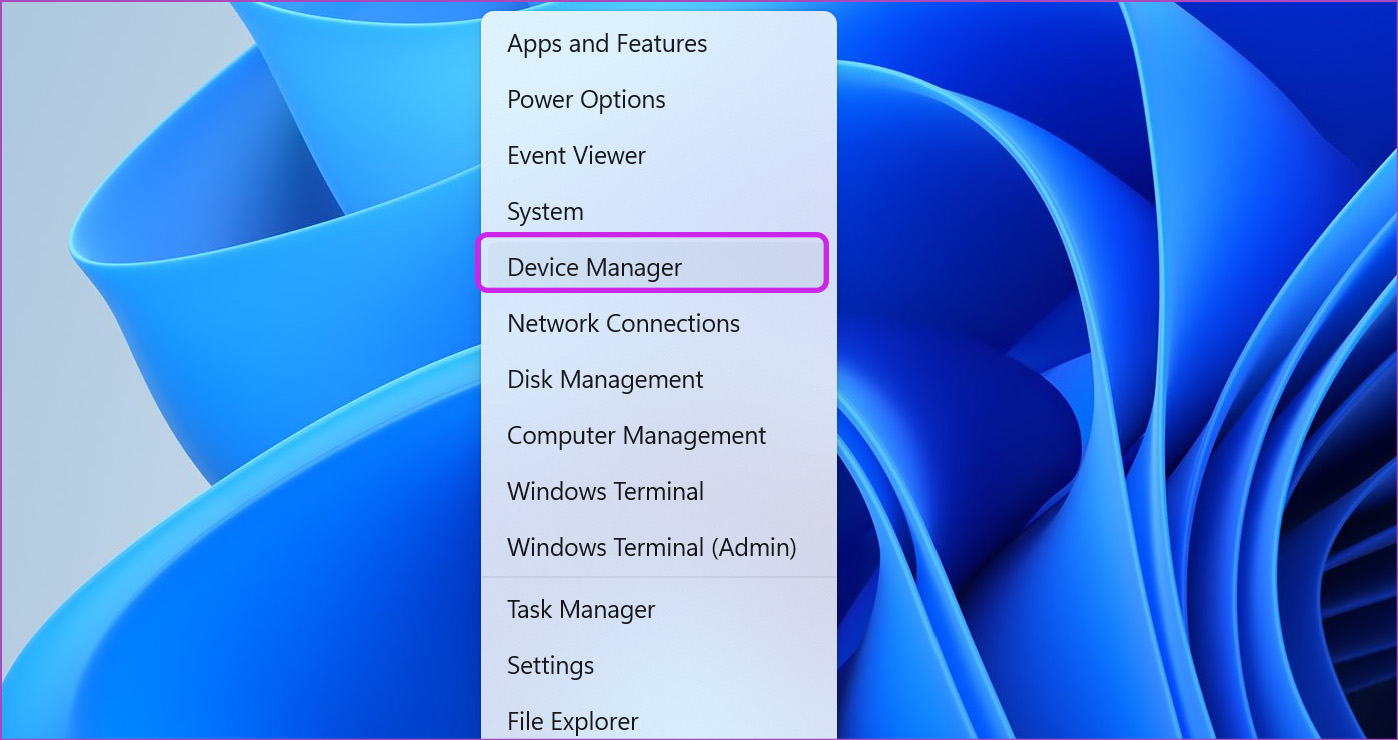Select Power Options from the menu
This screenshot has height=740, width=1398.
pos(658,100)
